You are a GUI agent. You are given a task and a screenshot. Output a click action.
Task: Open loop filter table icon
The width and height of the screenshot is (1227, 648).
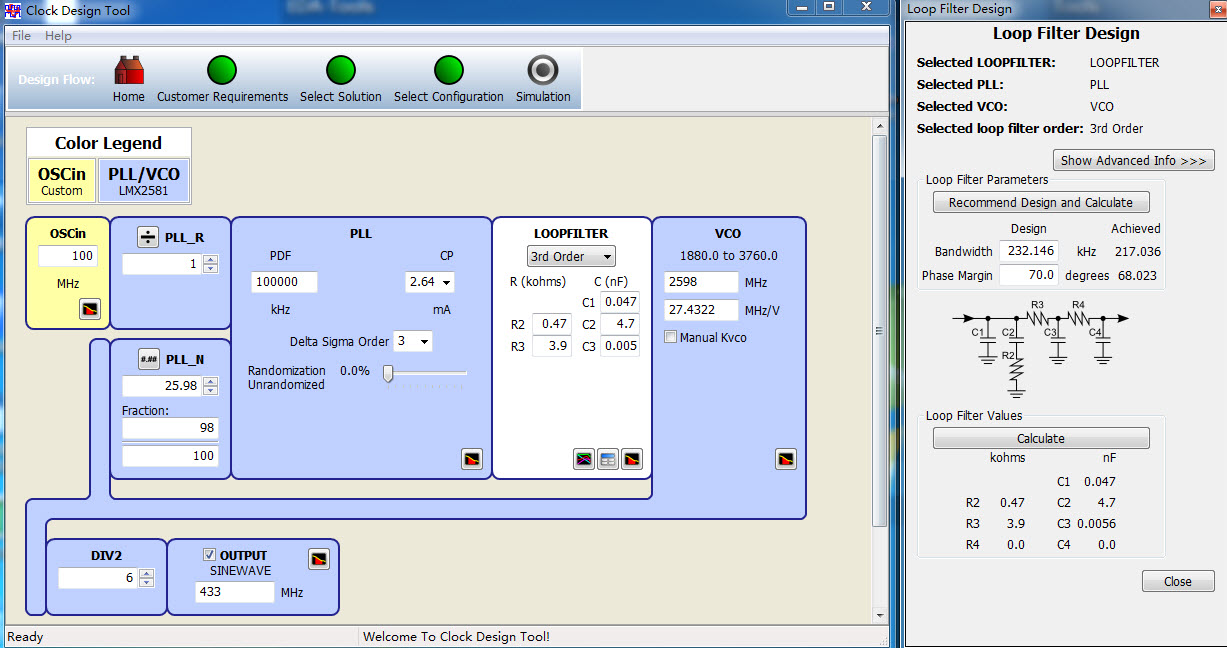click(608, 459)
